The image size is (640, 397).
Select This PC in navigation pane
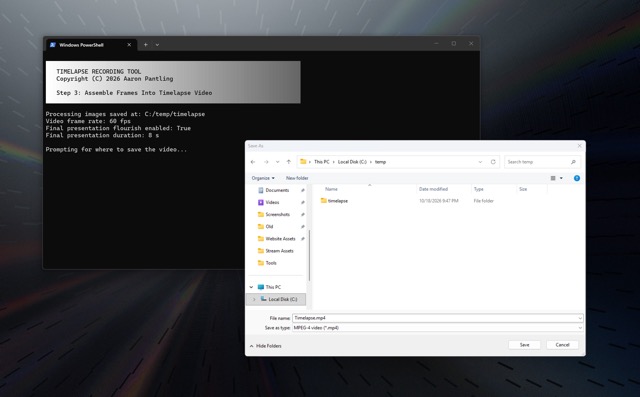click(x=273, y=287)
